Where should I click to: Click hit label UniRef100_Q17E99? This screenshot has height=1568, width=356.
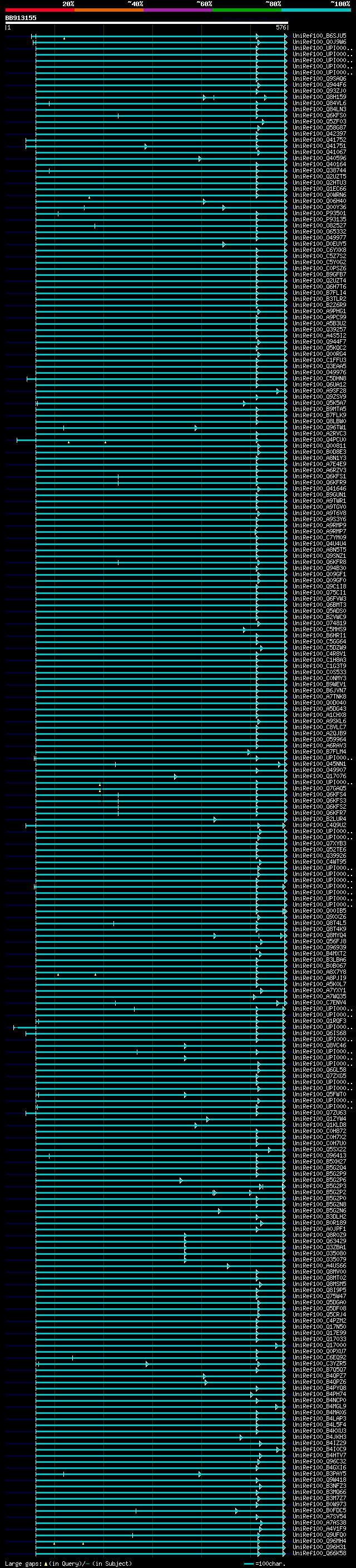[x=319, y=1333]
